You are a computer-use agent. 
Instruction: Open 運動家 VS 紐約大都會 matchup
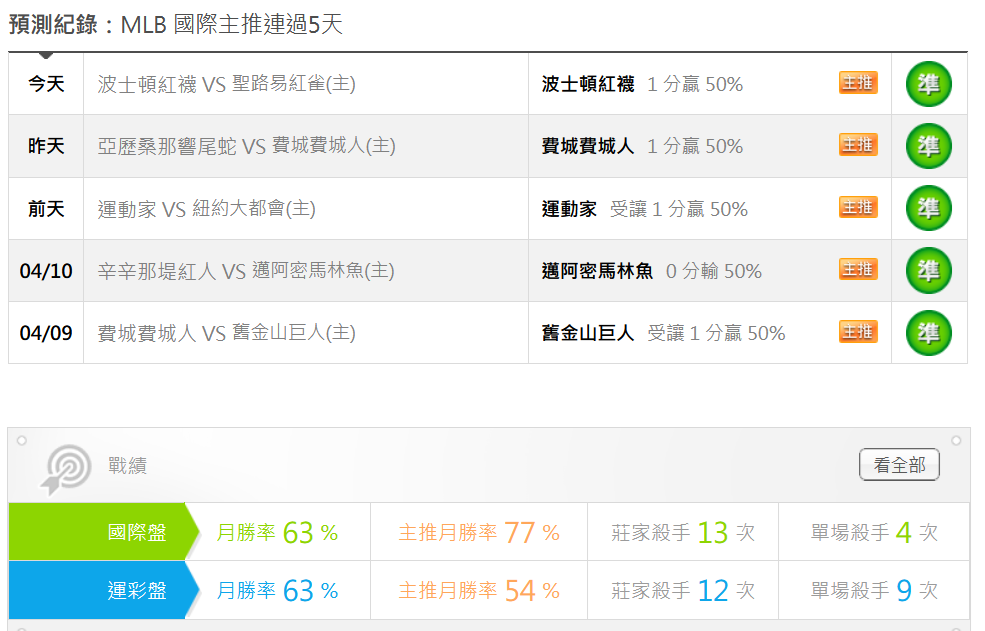pos(206,208)
